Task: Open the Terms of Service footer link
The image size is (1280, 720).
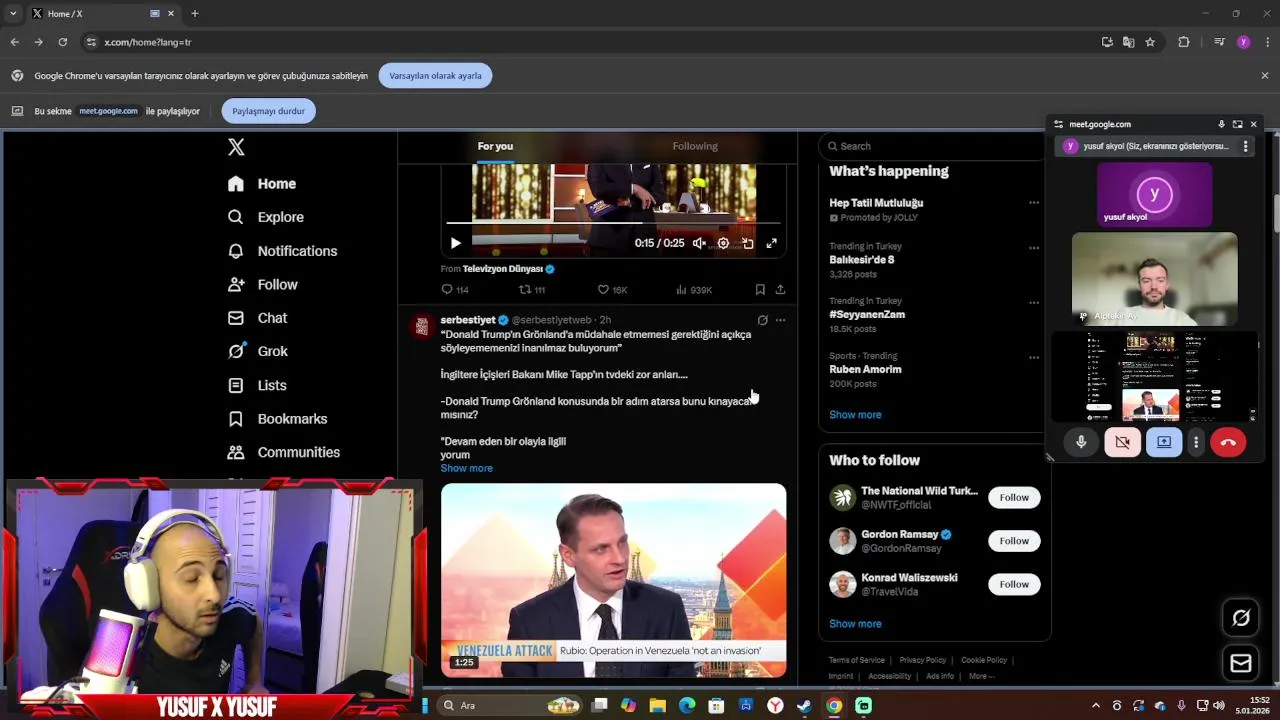Action: (856, 660)
